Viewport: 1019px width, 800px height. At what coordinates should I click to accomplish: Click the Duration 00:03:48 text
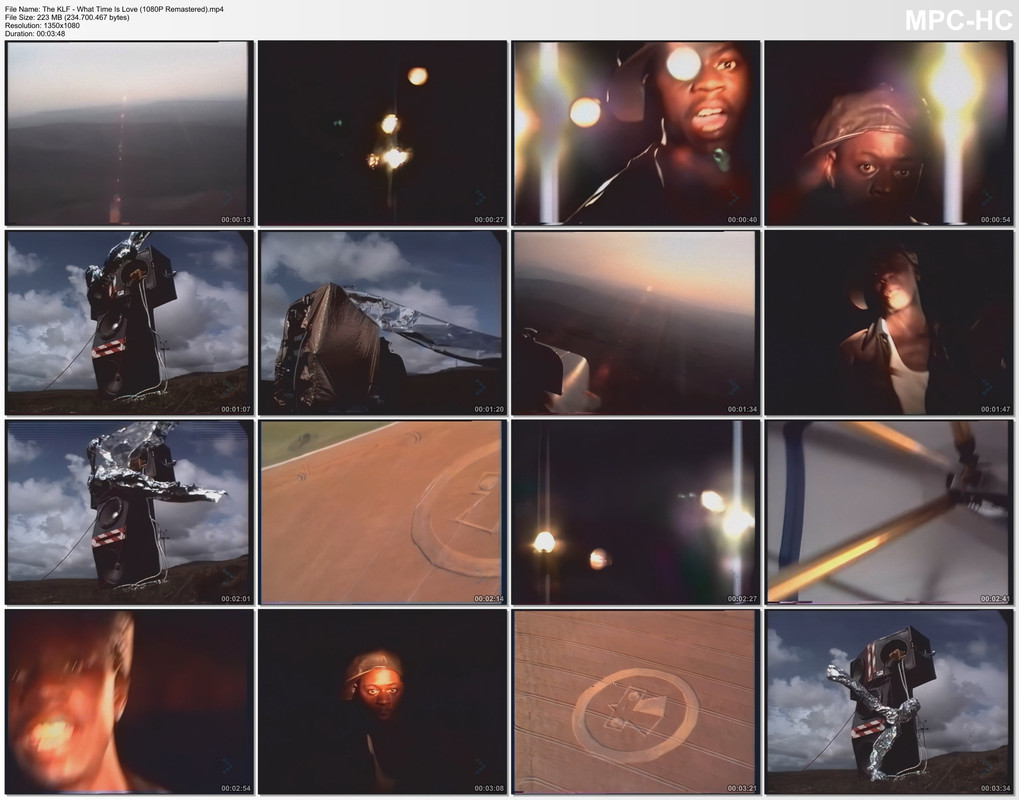pos(35,34)
